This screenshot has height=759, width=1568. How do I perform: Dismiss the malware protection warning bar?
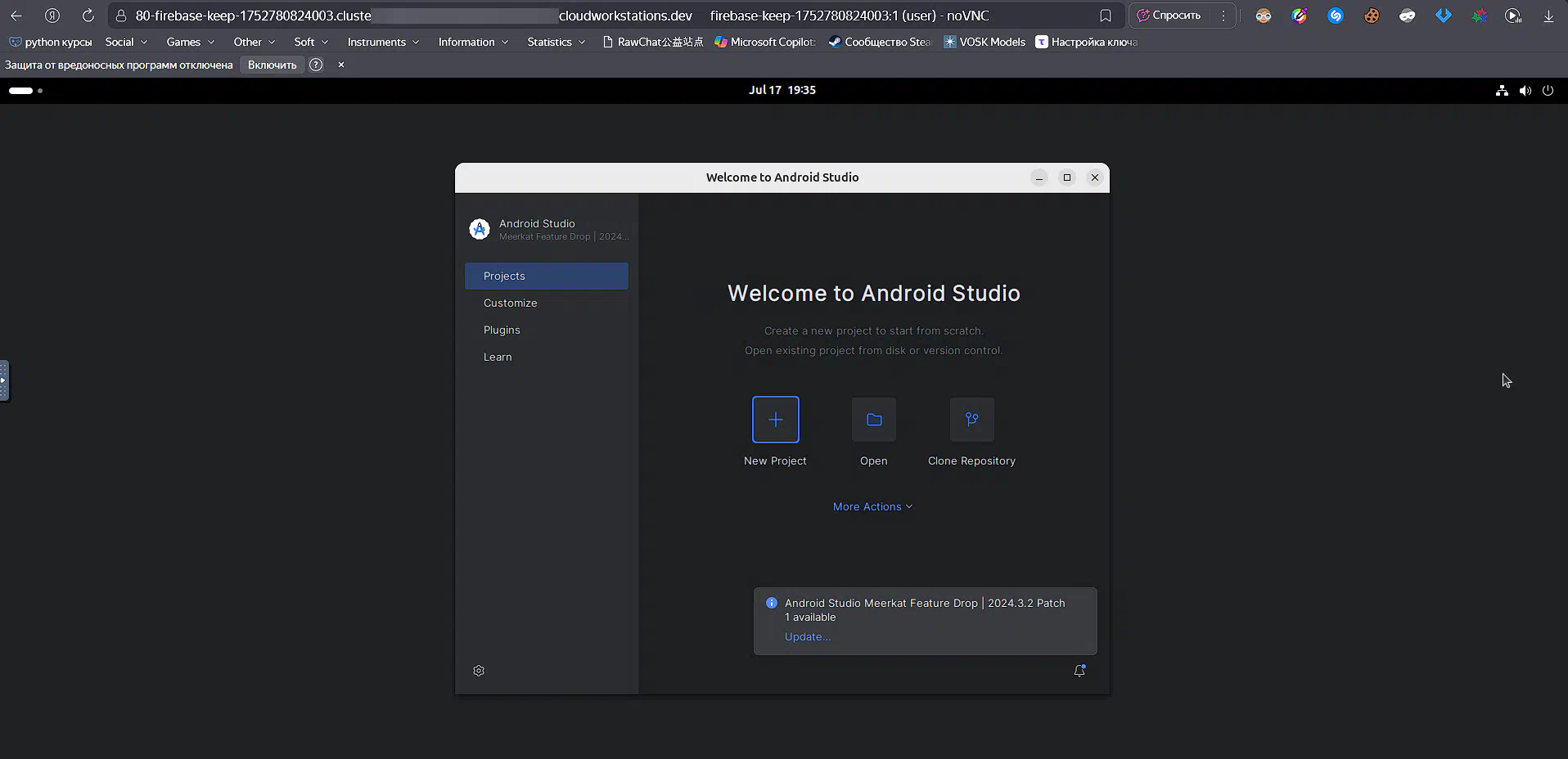(x=341, y=65)
